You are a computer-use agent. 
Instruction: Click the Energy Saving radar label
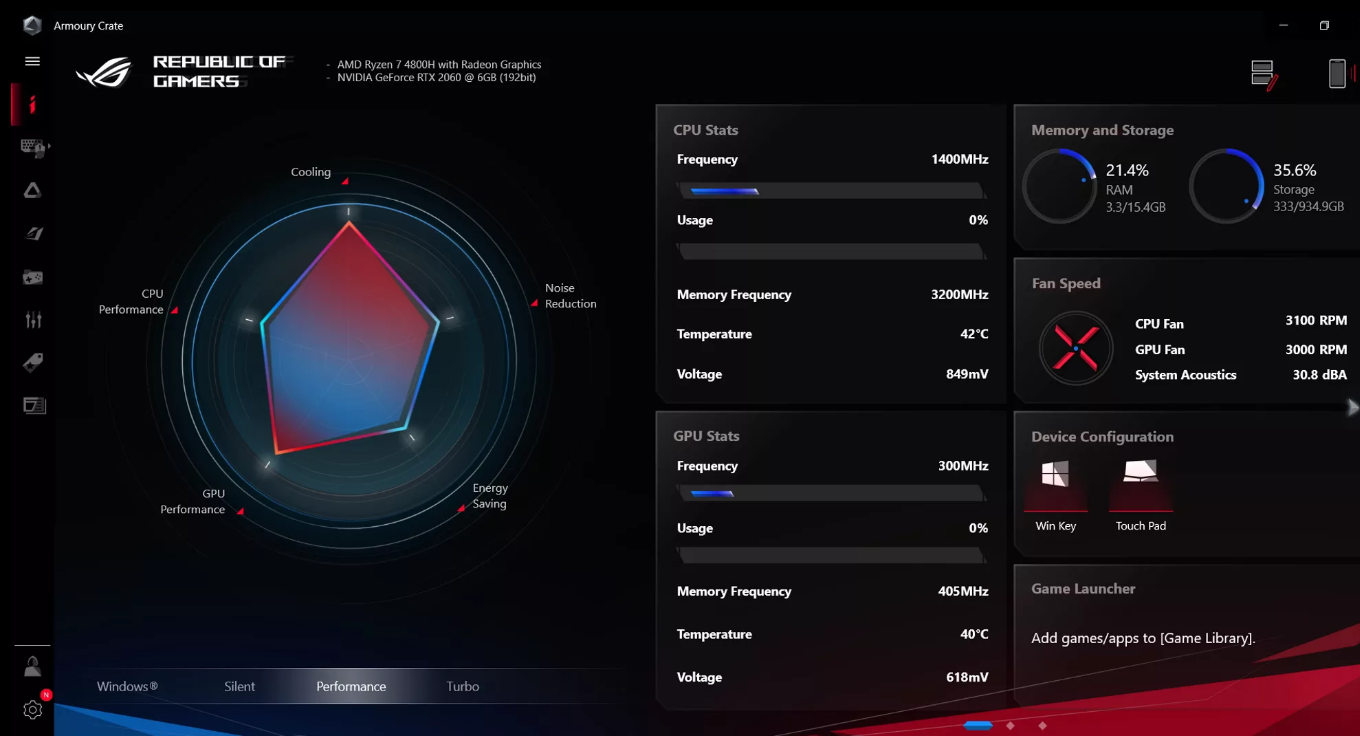pyautogui.click(x=490, y=496)
